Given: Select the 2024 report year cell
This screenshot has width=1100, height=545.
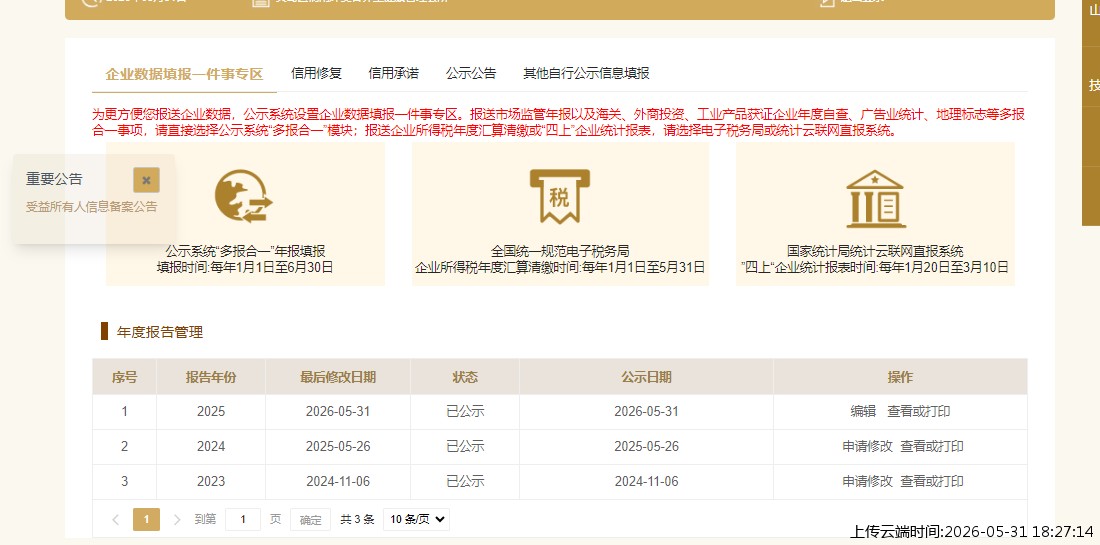Looking at the screenshot, I should click(211, 447).
